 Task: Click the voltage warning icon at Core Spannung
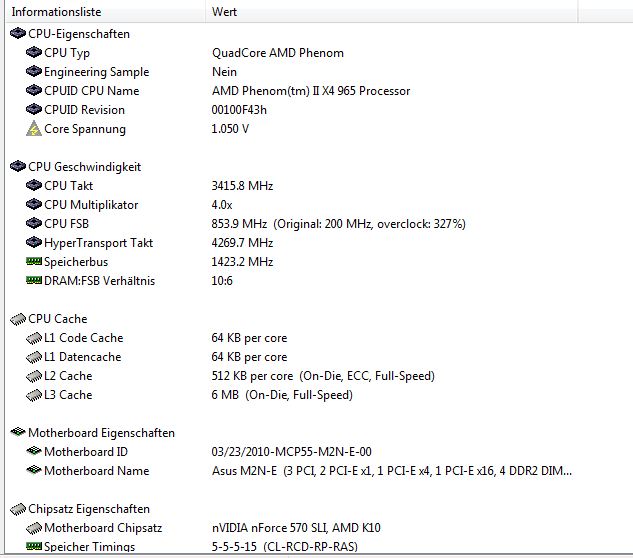coord(34,128)
